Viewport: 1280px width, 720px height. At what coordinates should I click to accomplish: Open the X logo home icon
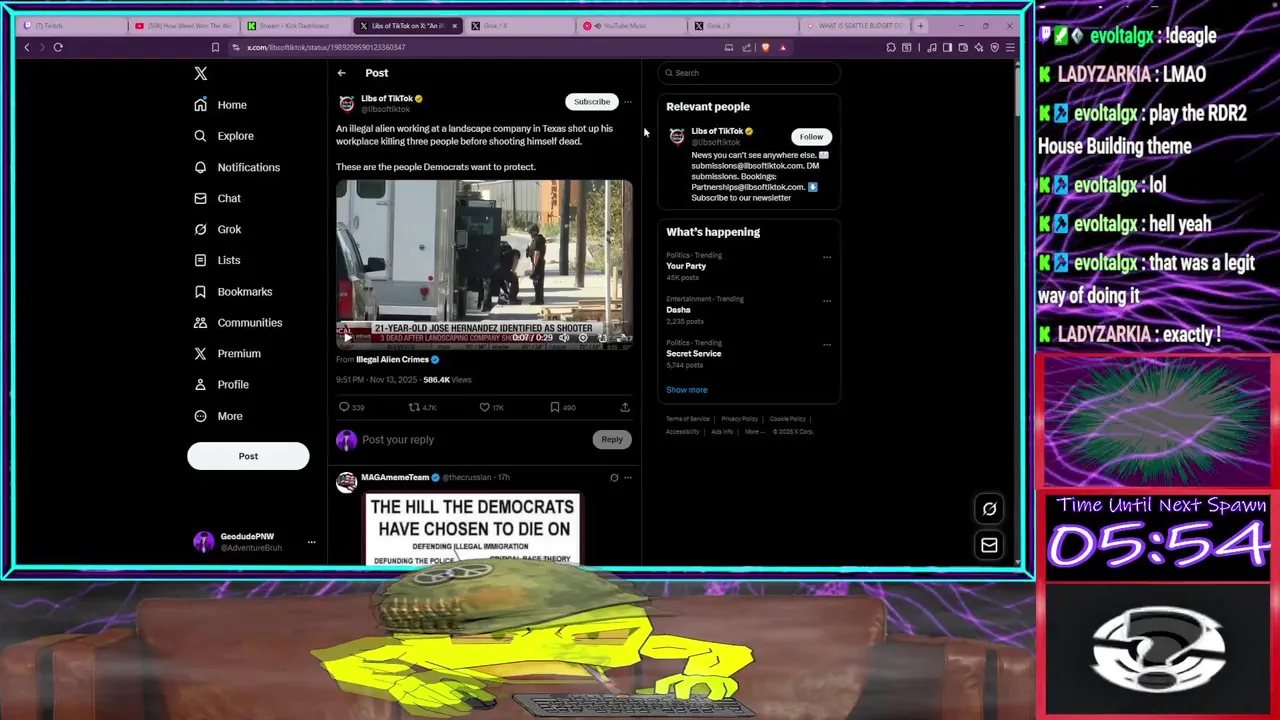[x=201, y=73]
